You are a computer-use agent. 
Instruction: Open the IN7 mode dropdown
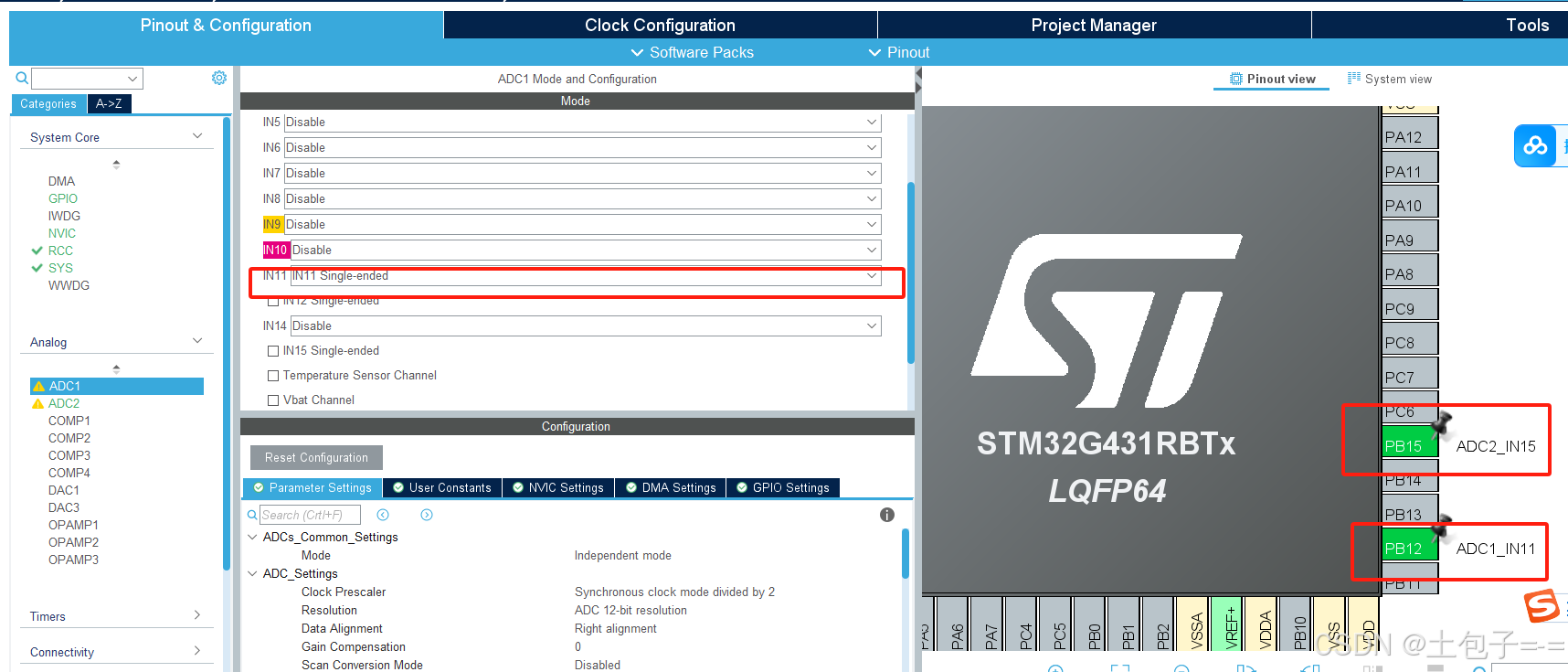point(583,174)
